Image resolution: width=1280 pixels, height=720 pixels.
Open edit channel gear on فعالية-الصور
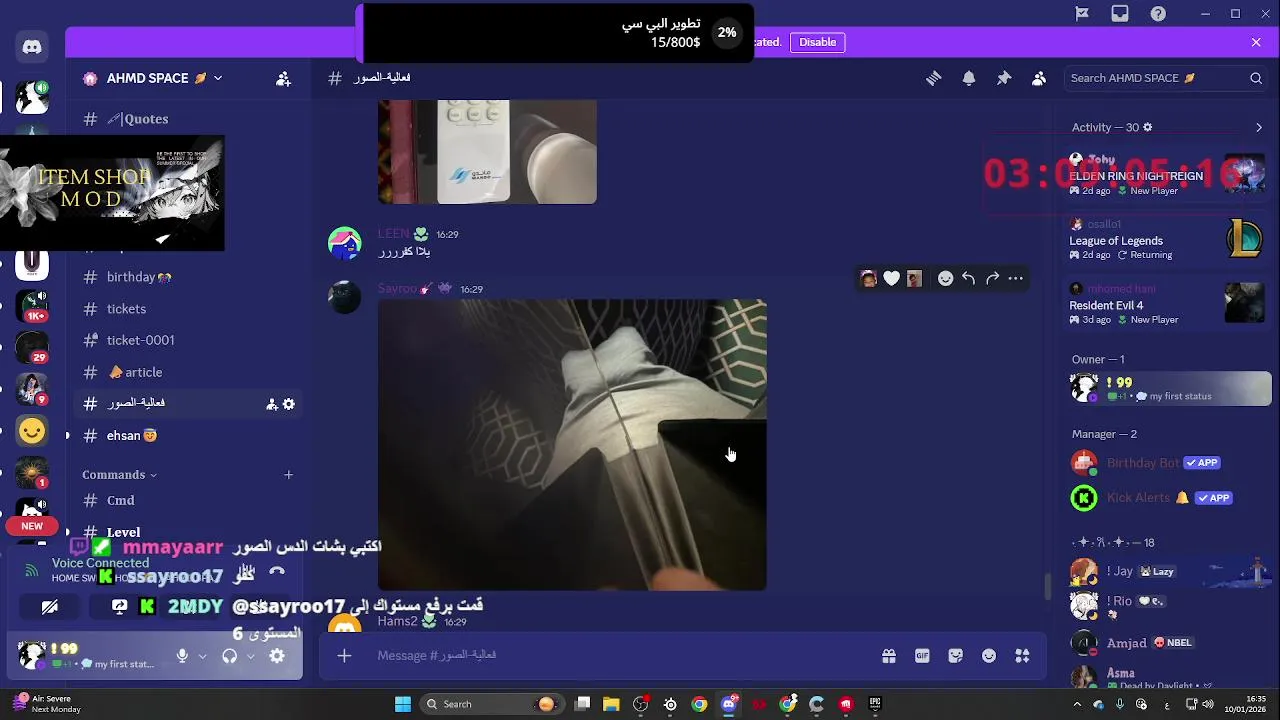[x=289, y=404]
